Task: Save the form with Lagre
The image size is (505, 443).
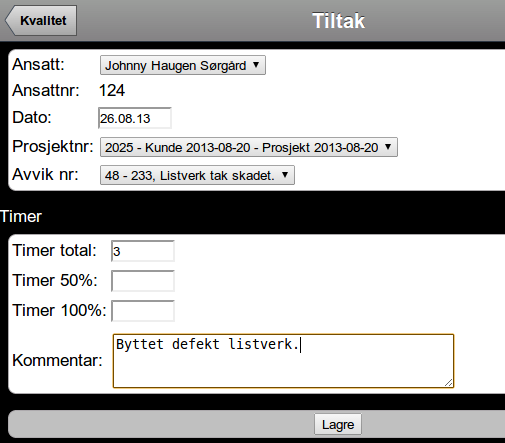Action: [338, 424]
